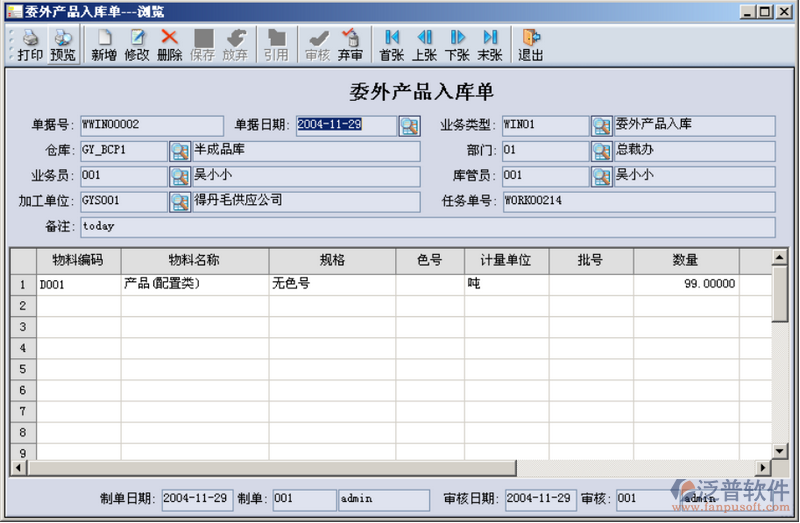800x523 pixels.
Task: Click 弃审 to un-approve the document
Action: [350, 45]
